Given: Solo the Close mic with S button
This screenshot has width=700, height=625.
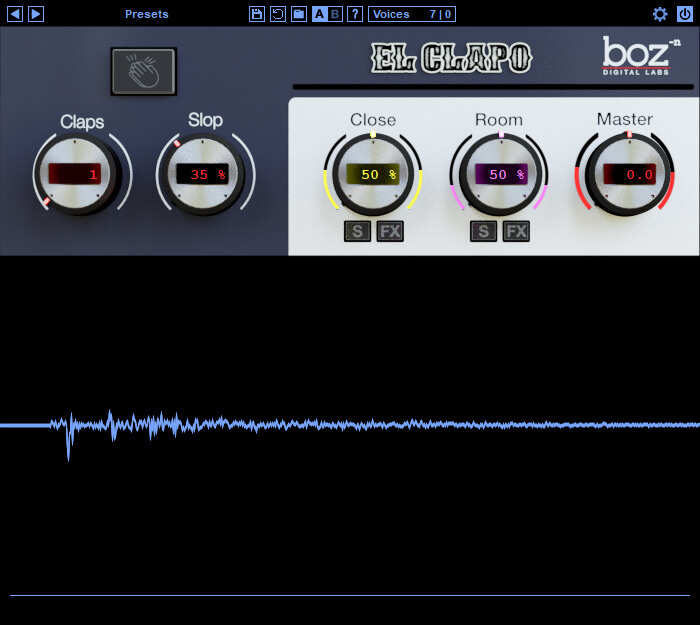Looking at the screenshot, I should point(357,231).
